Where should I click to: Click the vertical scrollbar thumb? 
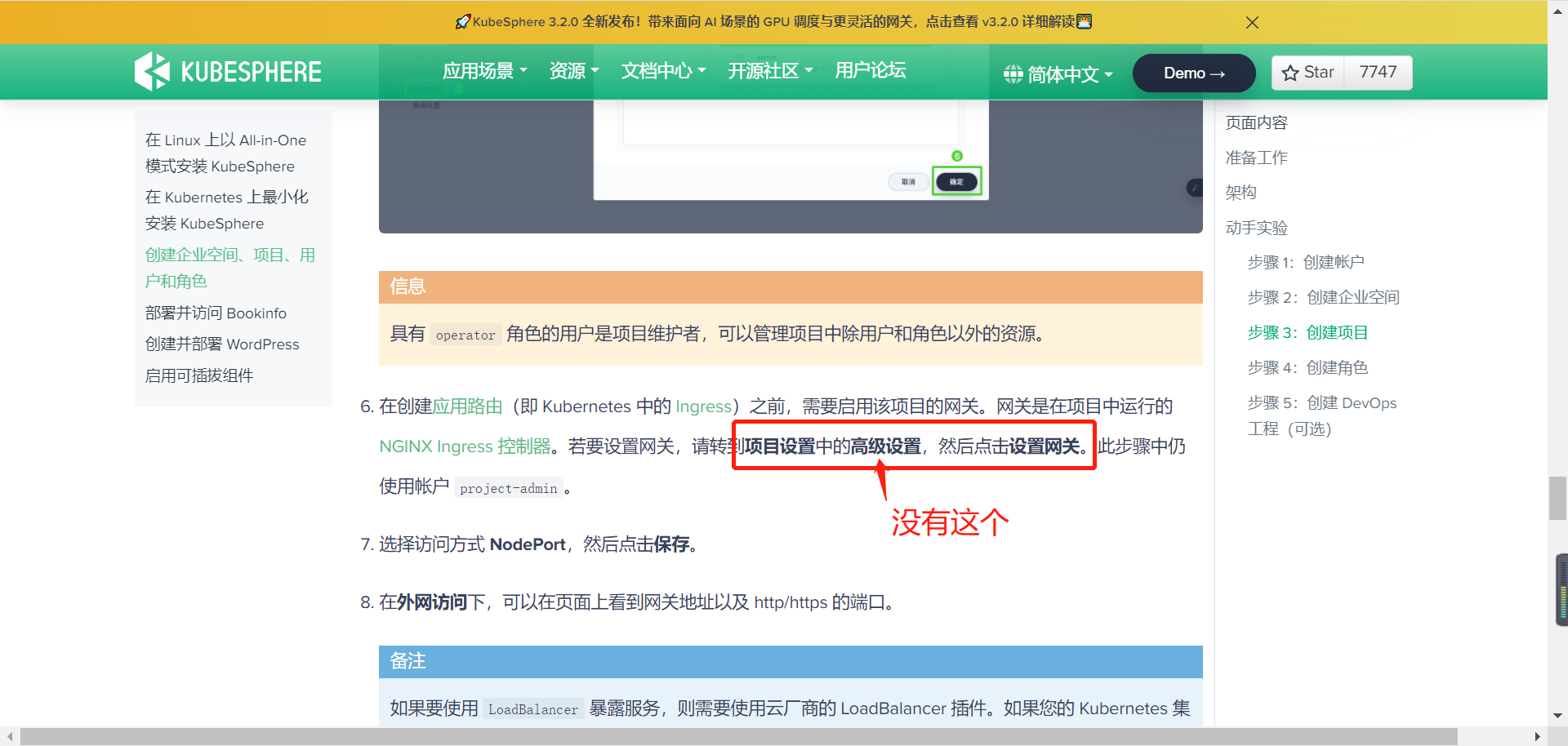coord(1557,498)
